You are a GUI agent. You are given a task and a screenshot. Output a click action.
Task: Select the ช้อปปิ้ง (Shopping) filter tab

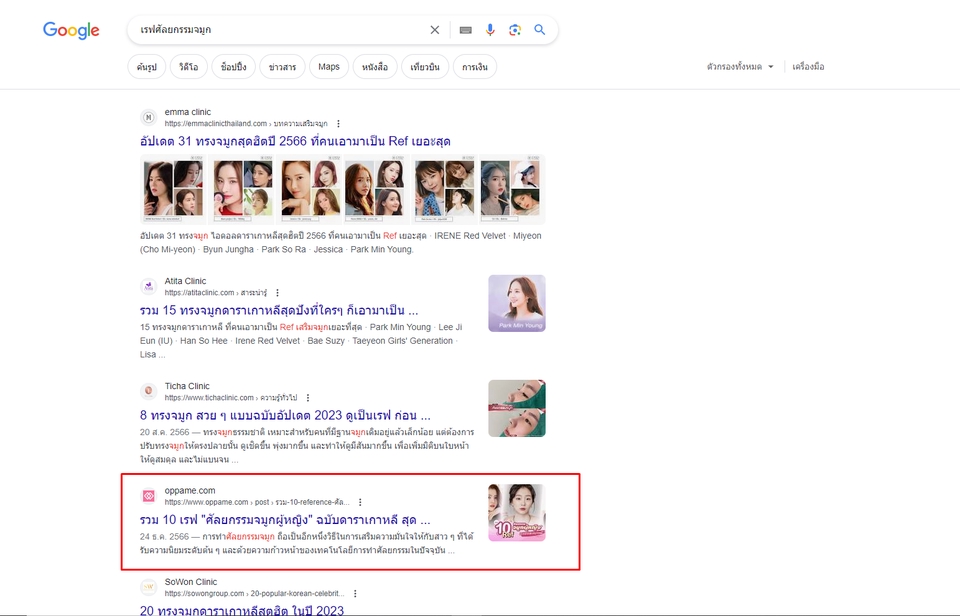[233, 67]
